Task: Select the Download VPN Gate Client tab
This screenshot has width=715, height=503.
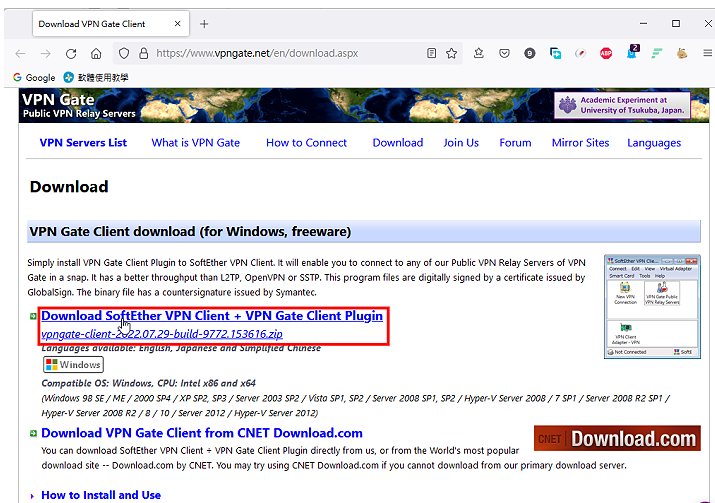Action: click(111, 24)
